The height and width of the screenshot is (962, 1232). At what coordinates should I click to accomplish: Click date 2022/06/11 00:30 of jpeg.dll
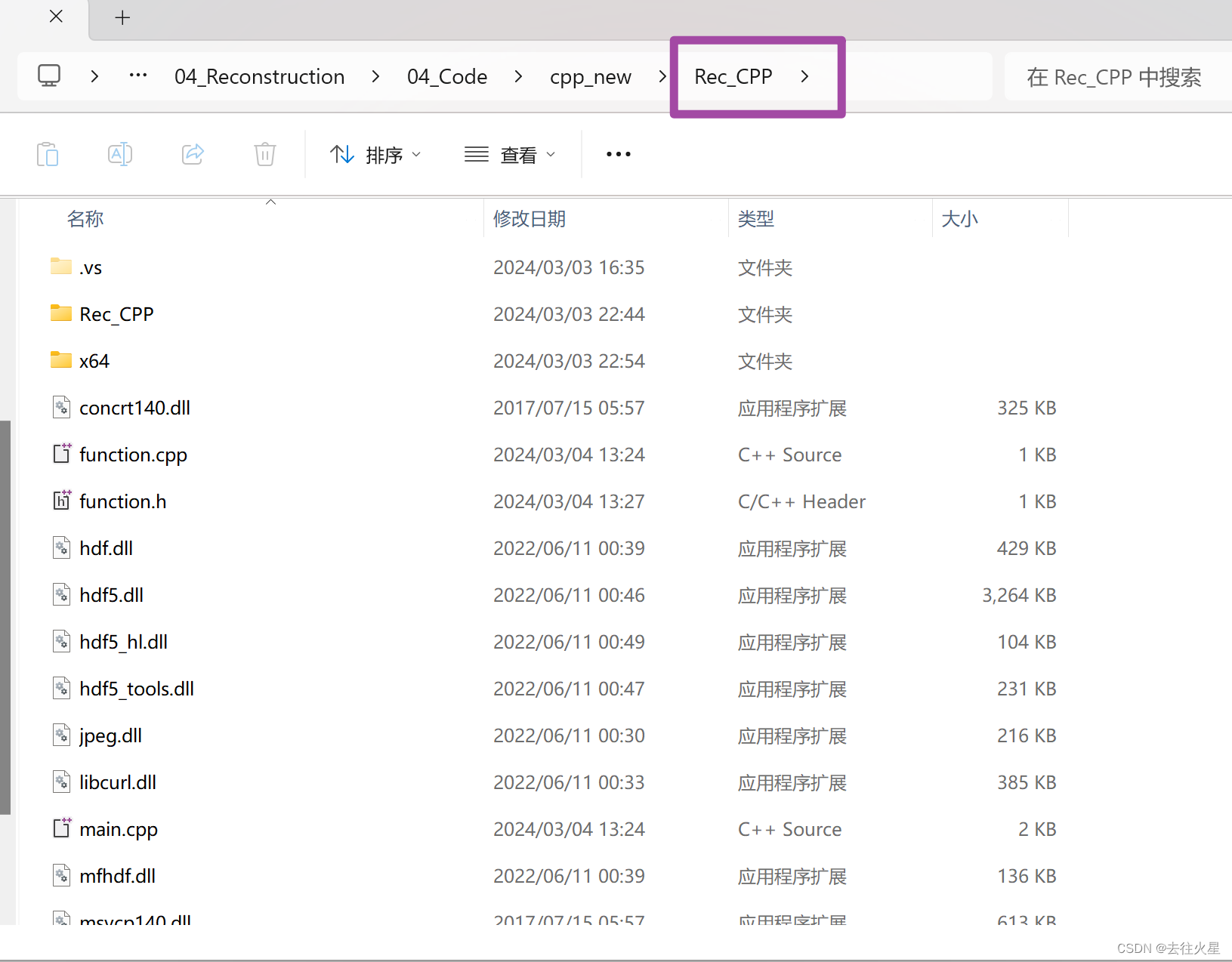coord(569,735)
